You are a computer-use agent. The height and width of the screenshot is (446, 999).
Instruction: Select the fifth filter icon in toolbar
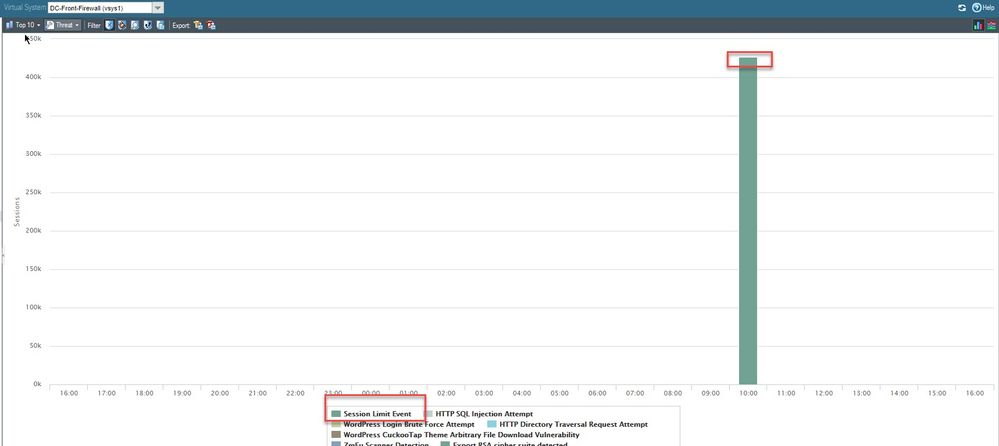[x=160, y=25]
